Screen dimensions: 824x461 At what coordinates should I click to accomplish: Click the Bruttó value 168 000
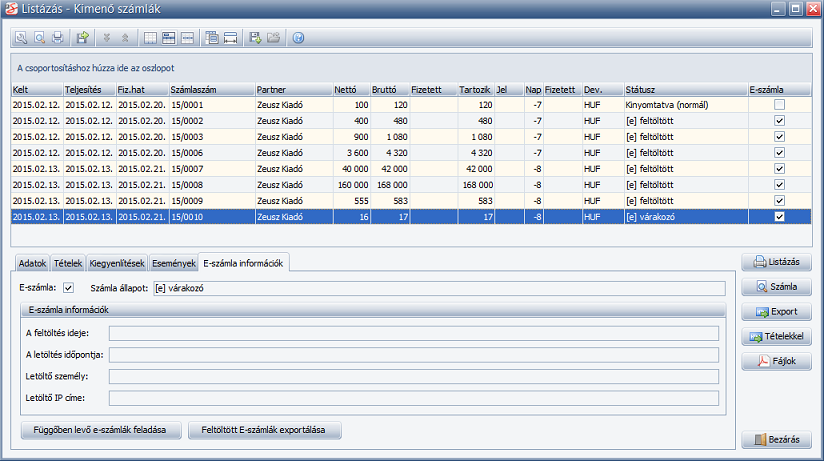pos(392,185)
